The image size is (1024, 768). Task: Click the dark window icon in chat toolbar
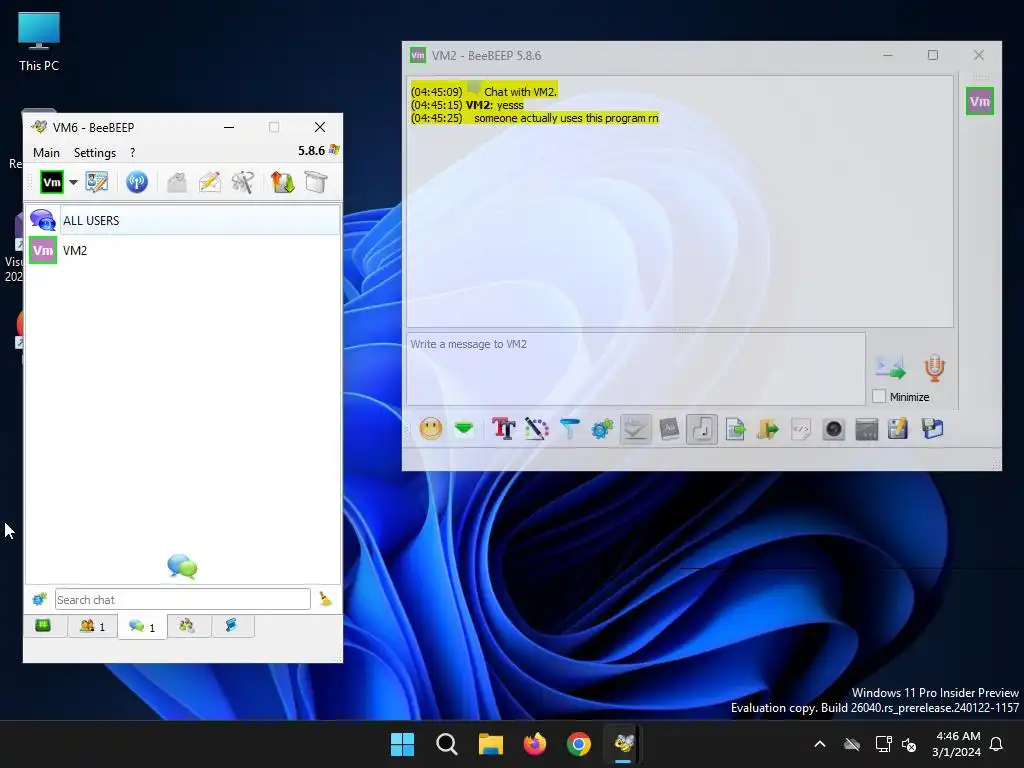click(x=867, y=429)
